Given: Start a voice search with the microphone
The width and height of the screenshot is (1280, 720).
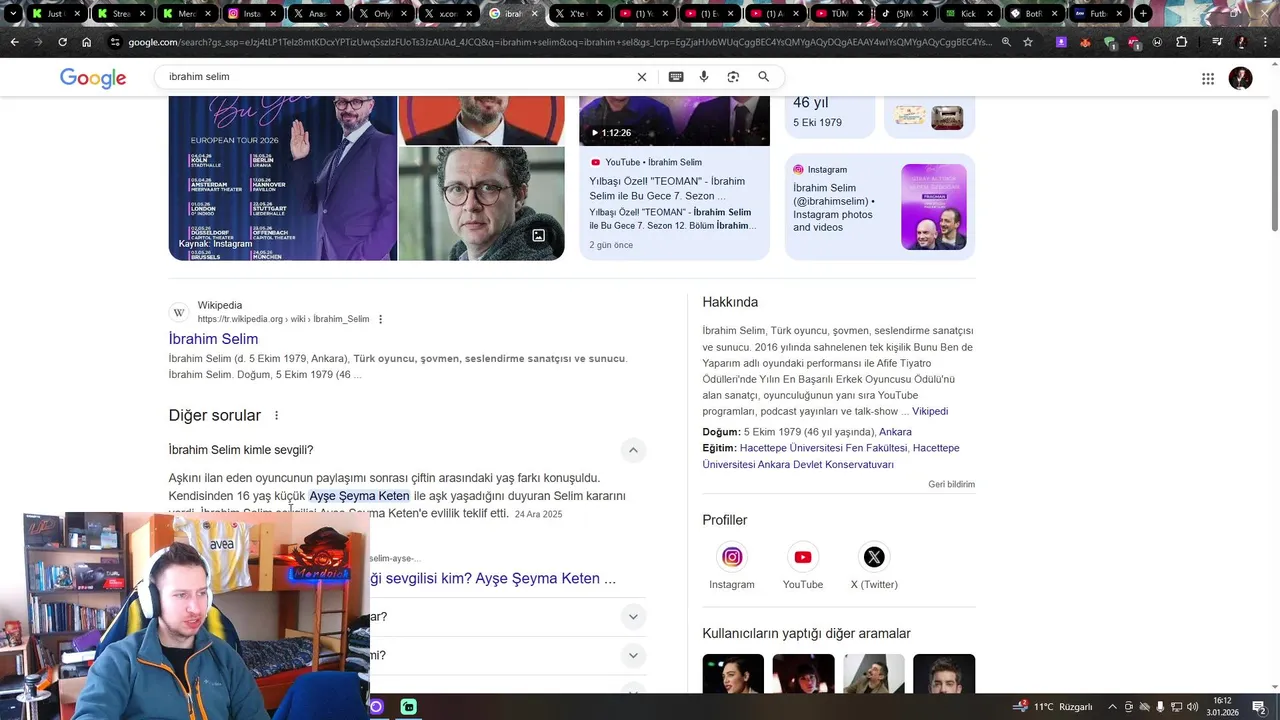Looking at the screenshot, I should pyautogui.click(x=704, y=77).
